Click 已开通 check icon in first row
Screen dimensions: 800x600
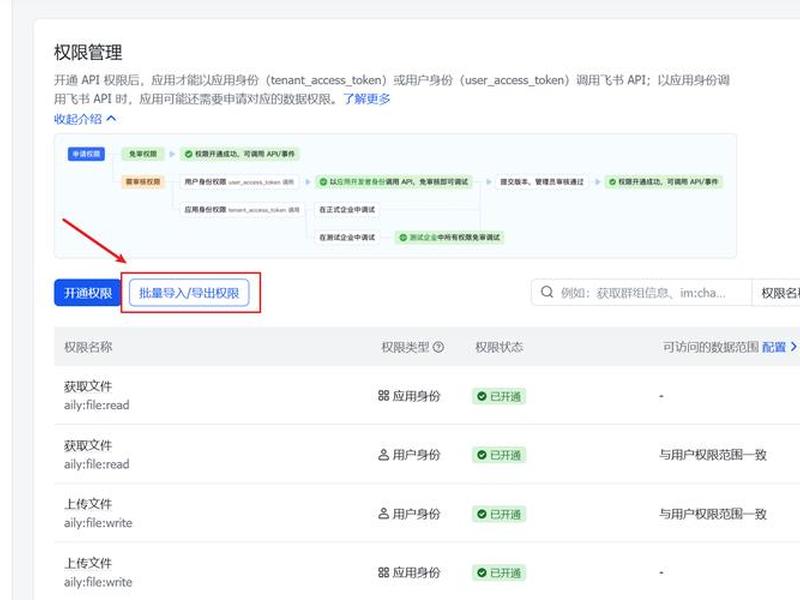[x=482, y=396]
